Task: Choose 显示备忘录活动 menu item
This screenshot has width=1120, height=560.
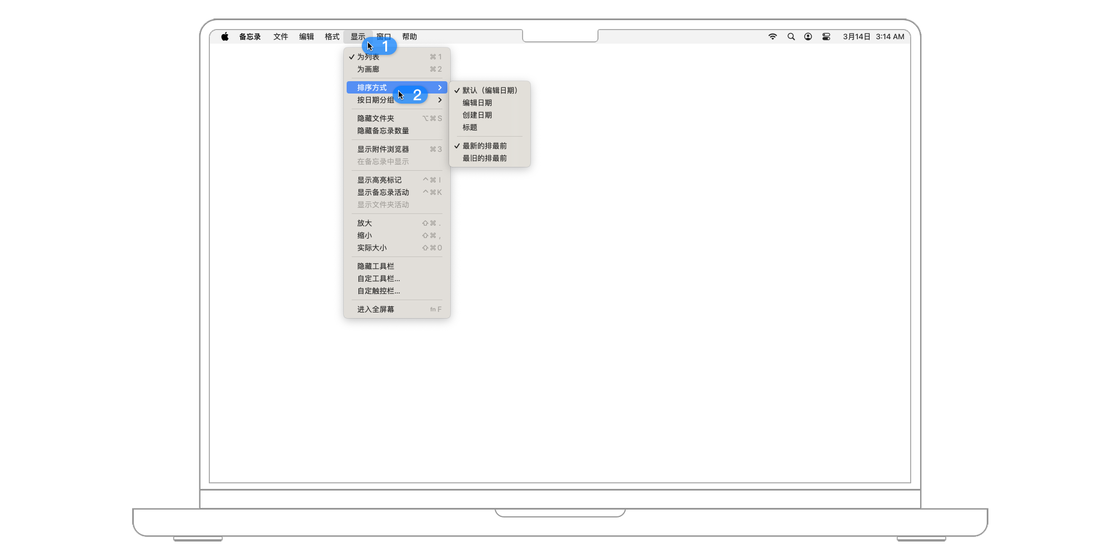Action: point(396,192)
